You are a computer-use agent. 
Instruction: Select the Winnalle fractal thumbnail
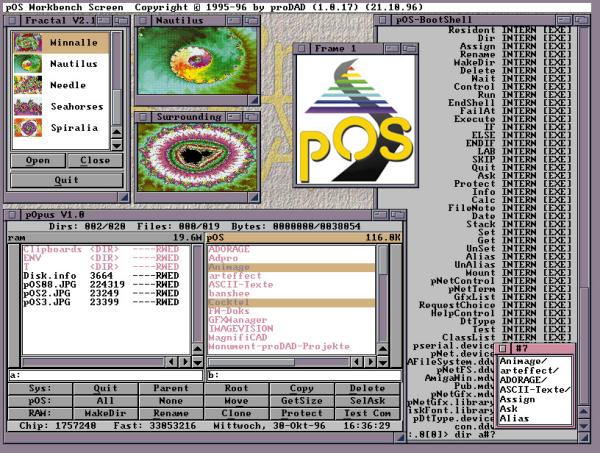click(26, 43)
